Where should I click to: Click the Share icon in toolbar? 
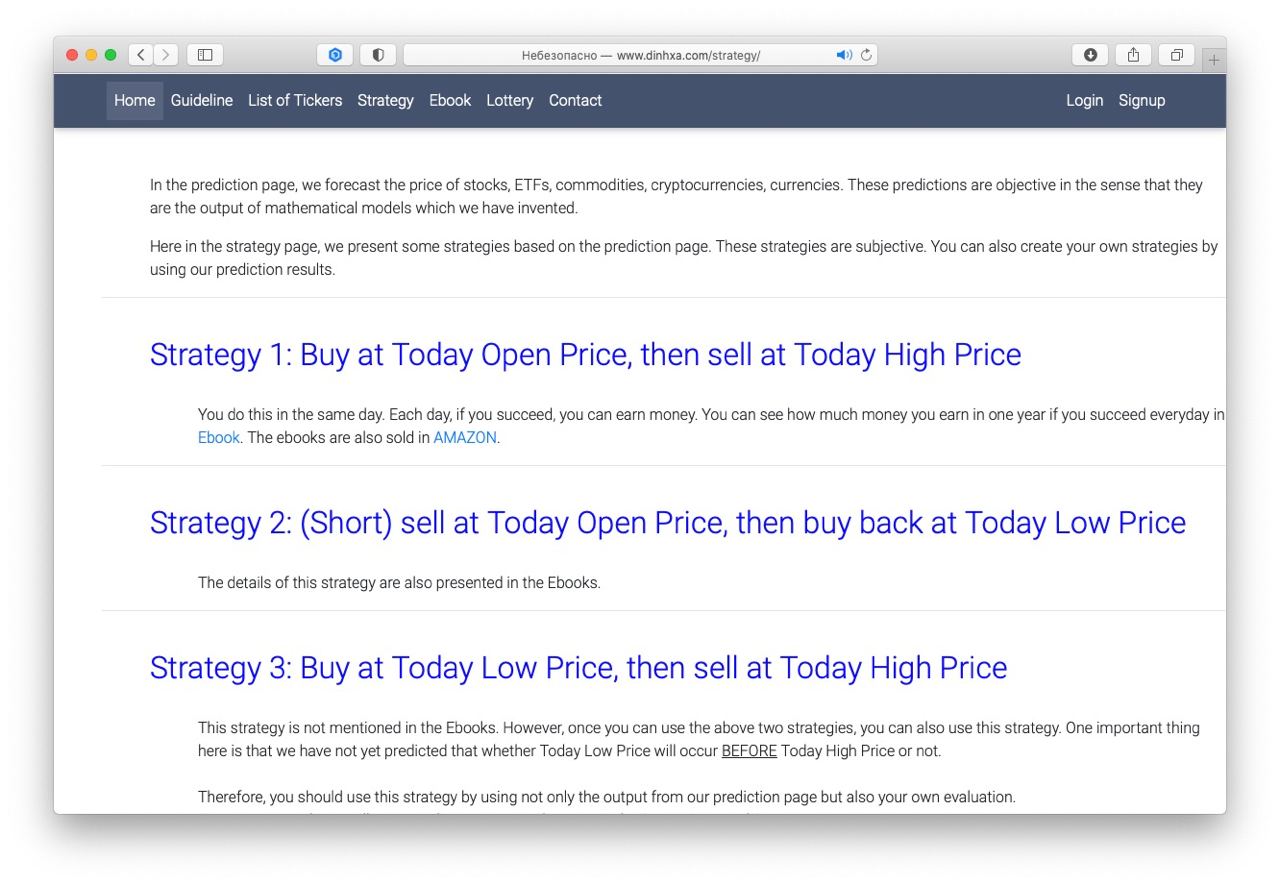1133,55
